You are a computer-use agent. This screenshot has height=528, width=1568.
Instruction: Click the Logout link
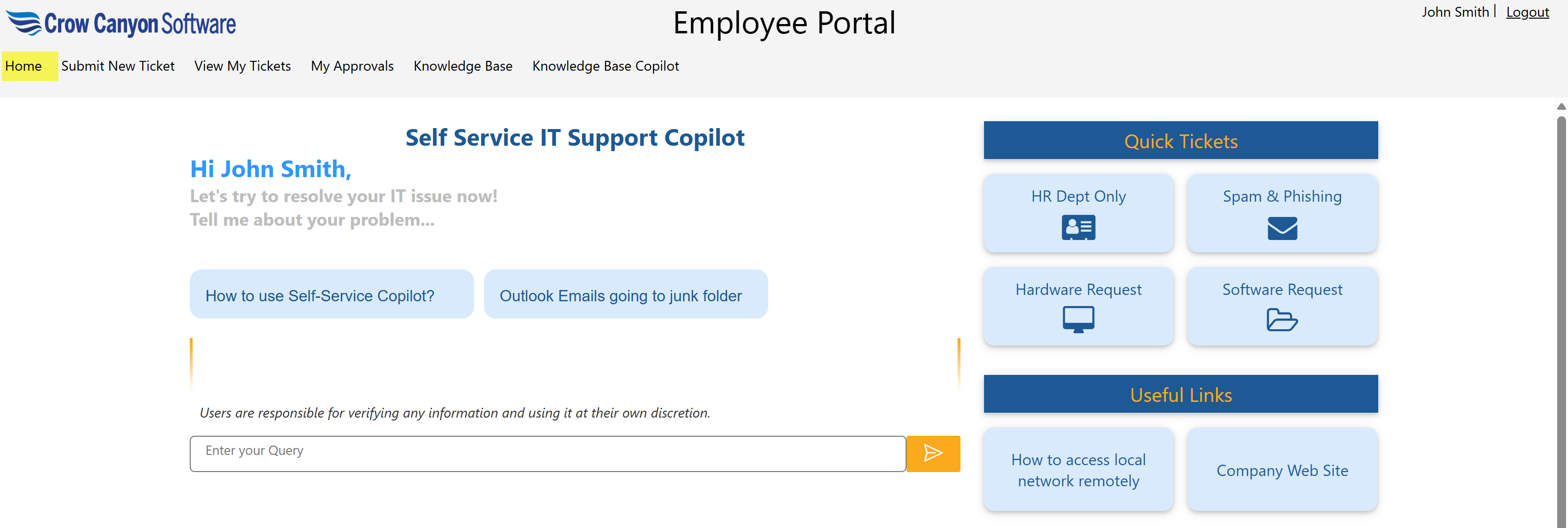1527,12
